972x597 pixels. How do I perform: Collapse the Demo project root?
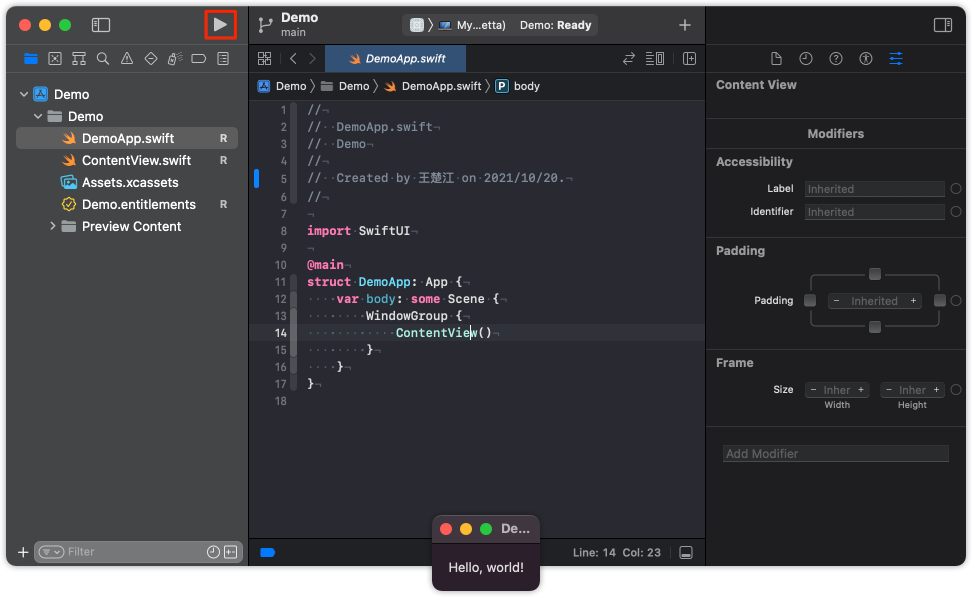tap(23, 95)
